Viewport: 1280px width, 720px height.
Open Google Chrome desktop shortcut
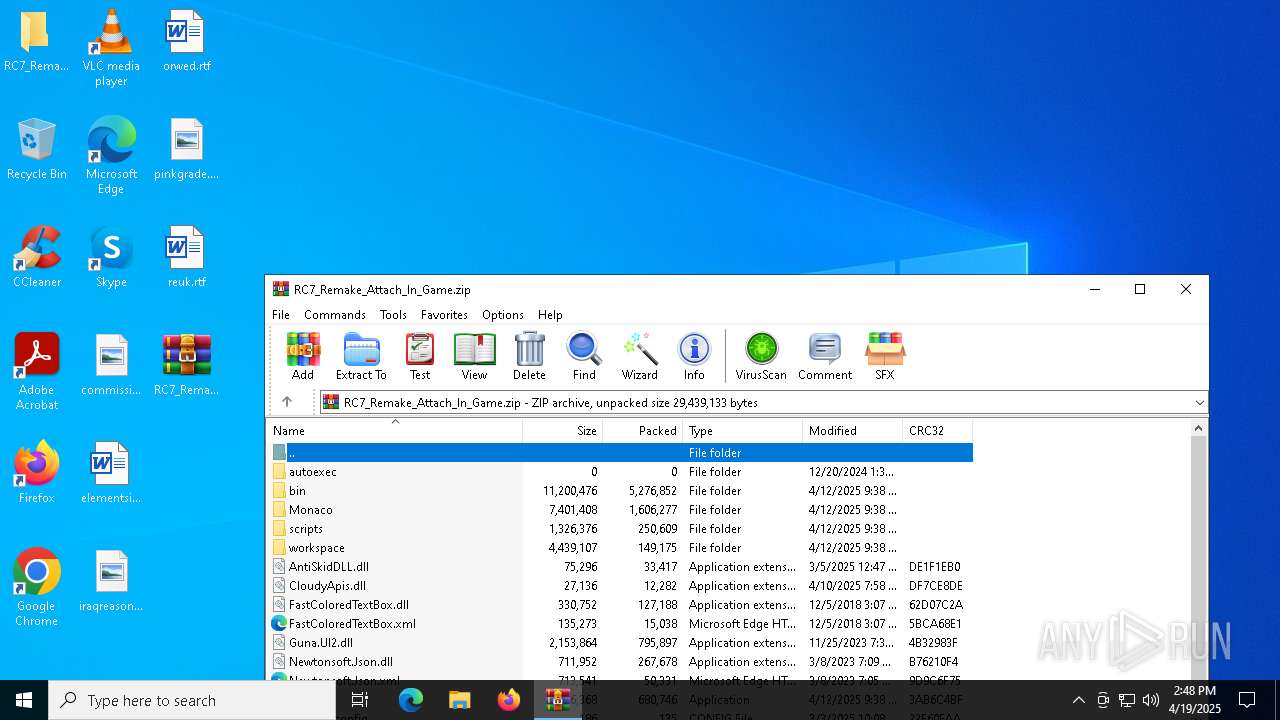point(36,588)
